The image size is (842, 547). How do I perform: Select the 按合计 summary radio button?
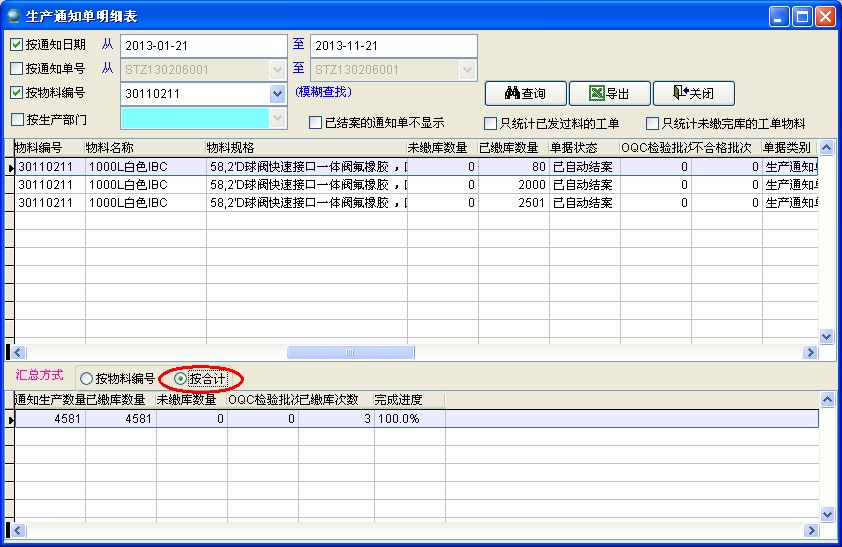click(x=180, y=379)
